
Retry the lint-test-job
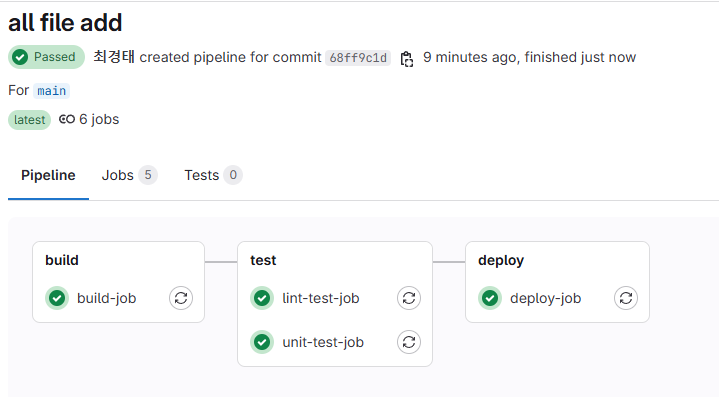coord(409,298)
